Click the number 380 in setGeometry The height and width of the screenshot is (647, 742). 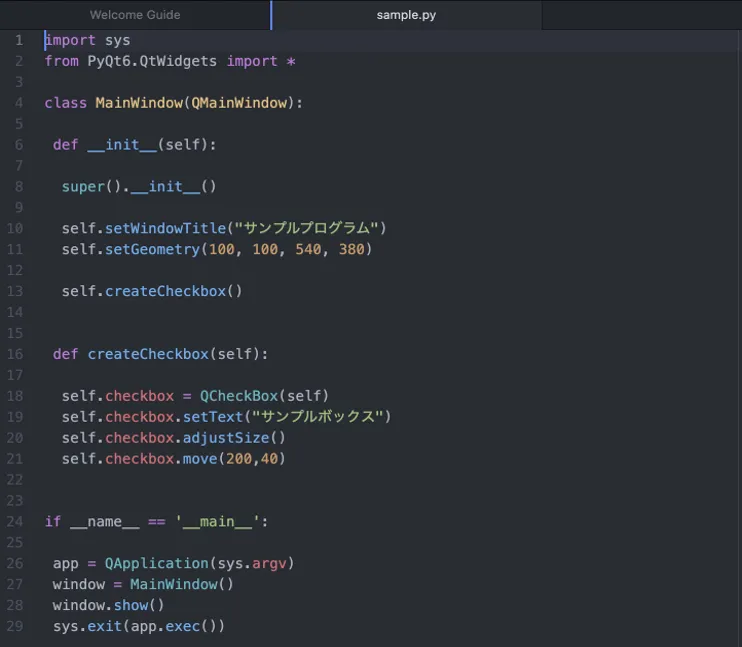[x=352, y=249]
